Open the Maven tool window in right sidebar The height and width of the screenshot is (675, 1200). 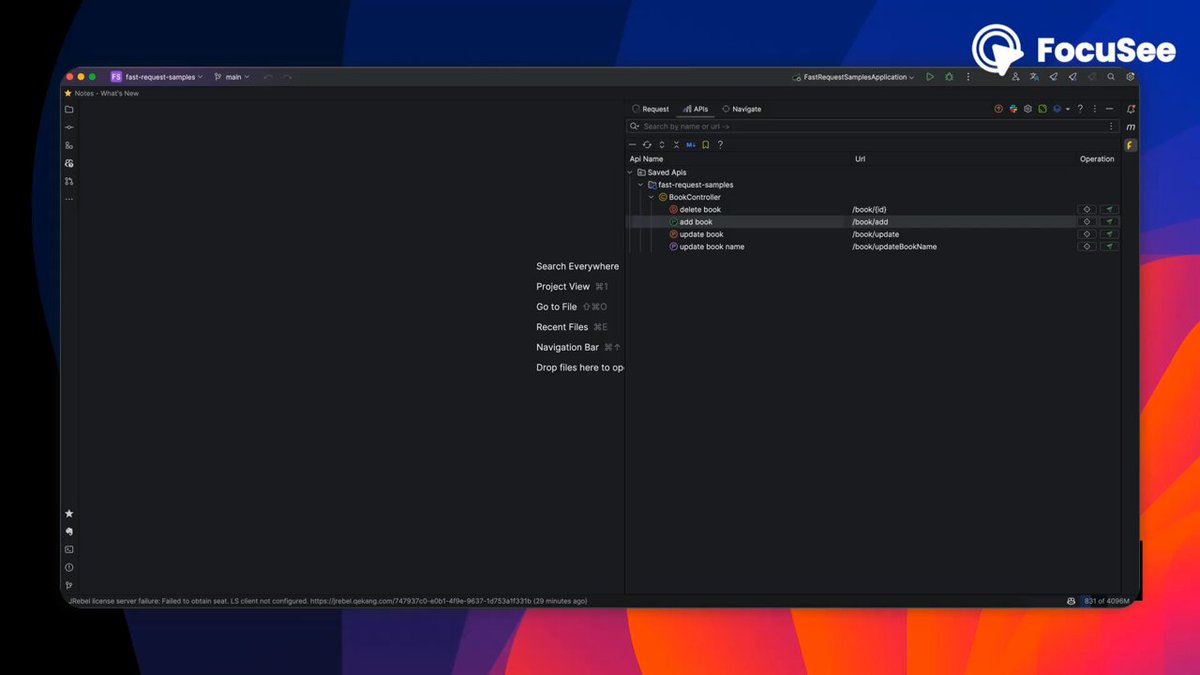click(x=1131, y=127)
